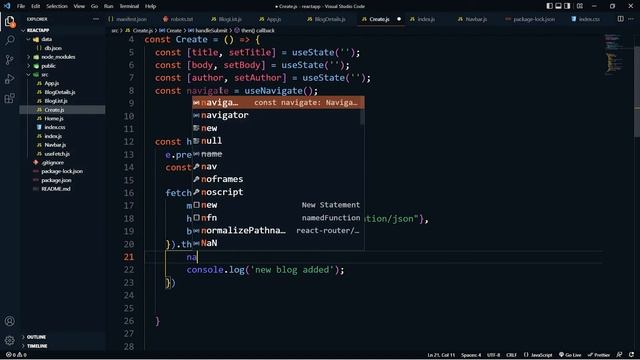This screenshot has width=640, height=360.
Task: Close Create.js tab via unsaved dot
Action: [x=399, y=19]
